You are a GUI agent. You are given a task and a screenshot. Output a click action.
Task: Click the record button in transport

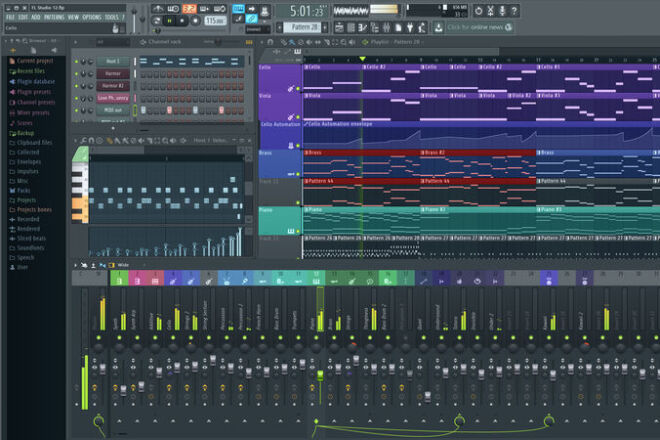pos(195,20)
